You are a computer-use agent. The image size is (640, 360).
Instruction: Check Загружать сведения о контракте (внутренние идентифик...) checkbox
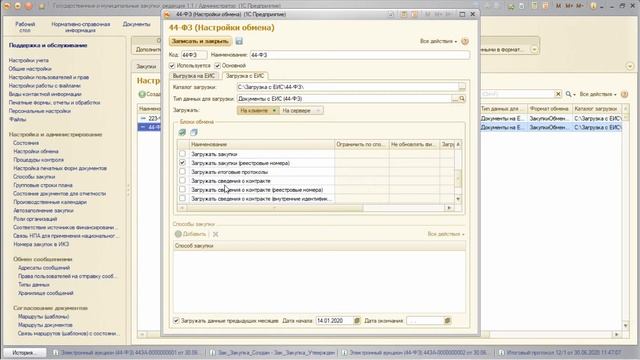(182, 198)
